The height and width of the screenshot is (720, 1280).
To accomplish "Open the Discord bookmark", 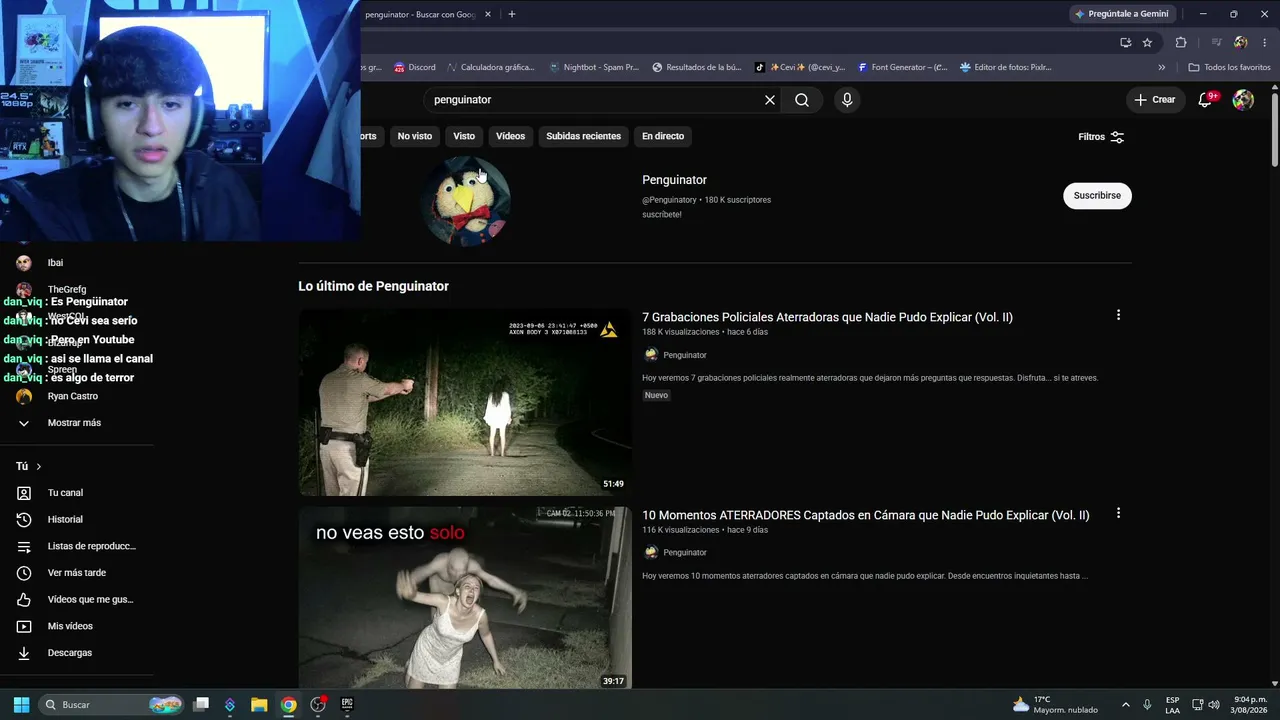I will [415, 68].
